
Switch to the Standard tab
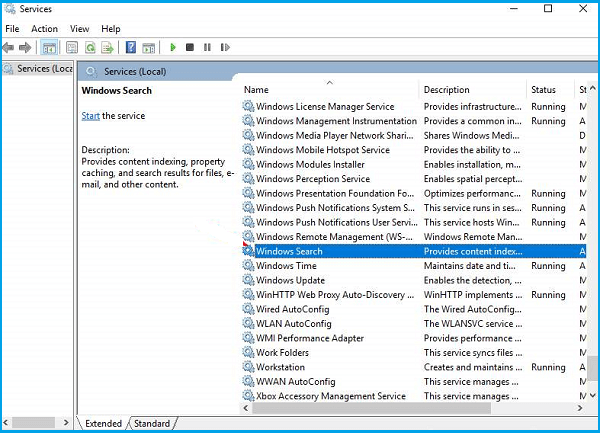[x=152, y=424]
